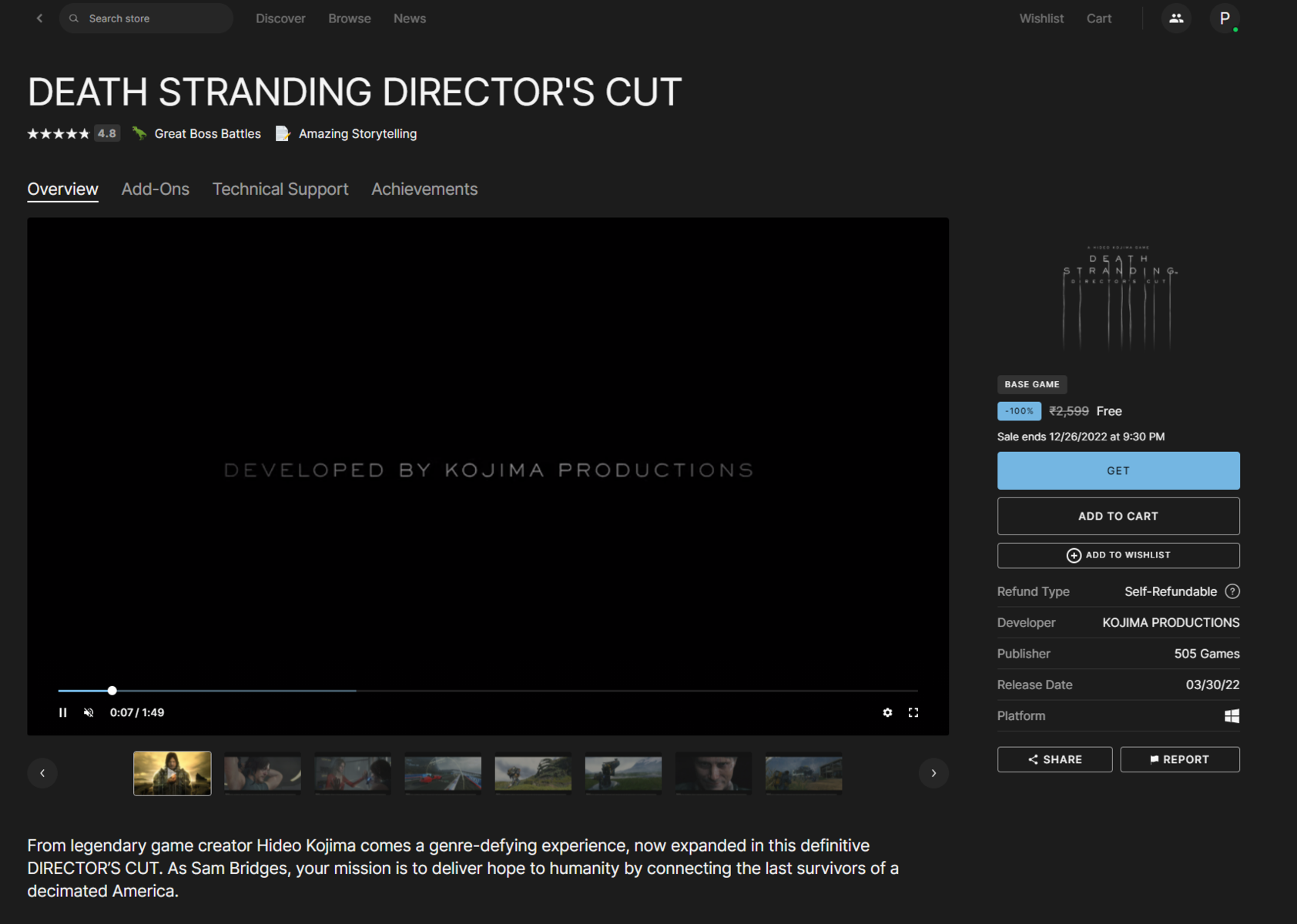Click the SHARE button
This screenshot has width=1297, height=924.
point(1054,759)
